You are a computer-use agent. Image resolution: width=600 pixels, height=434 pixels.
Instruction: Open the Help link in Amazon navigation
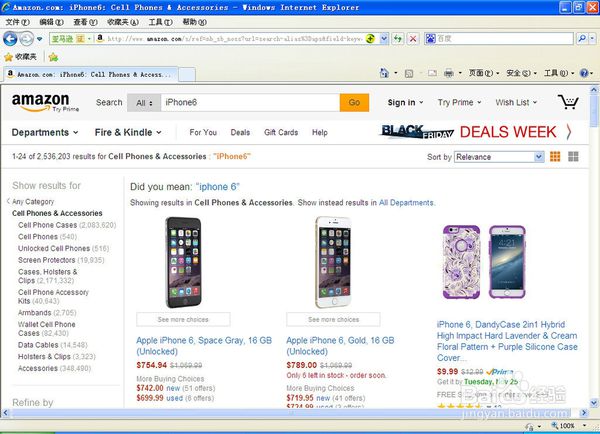[320, 132]
